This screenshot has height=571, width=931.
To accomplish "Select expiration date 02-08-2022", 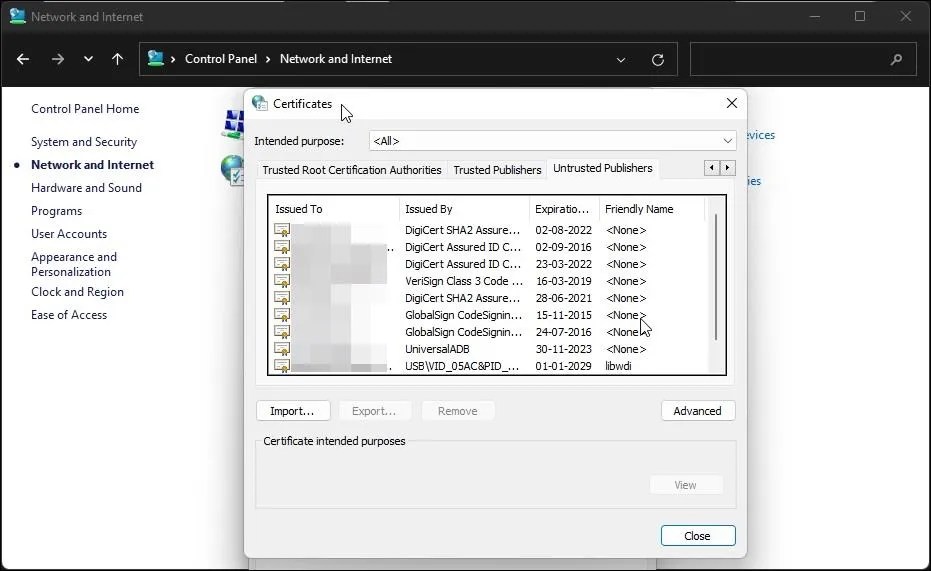I will point(563,230).
